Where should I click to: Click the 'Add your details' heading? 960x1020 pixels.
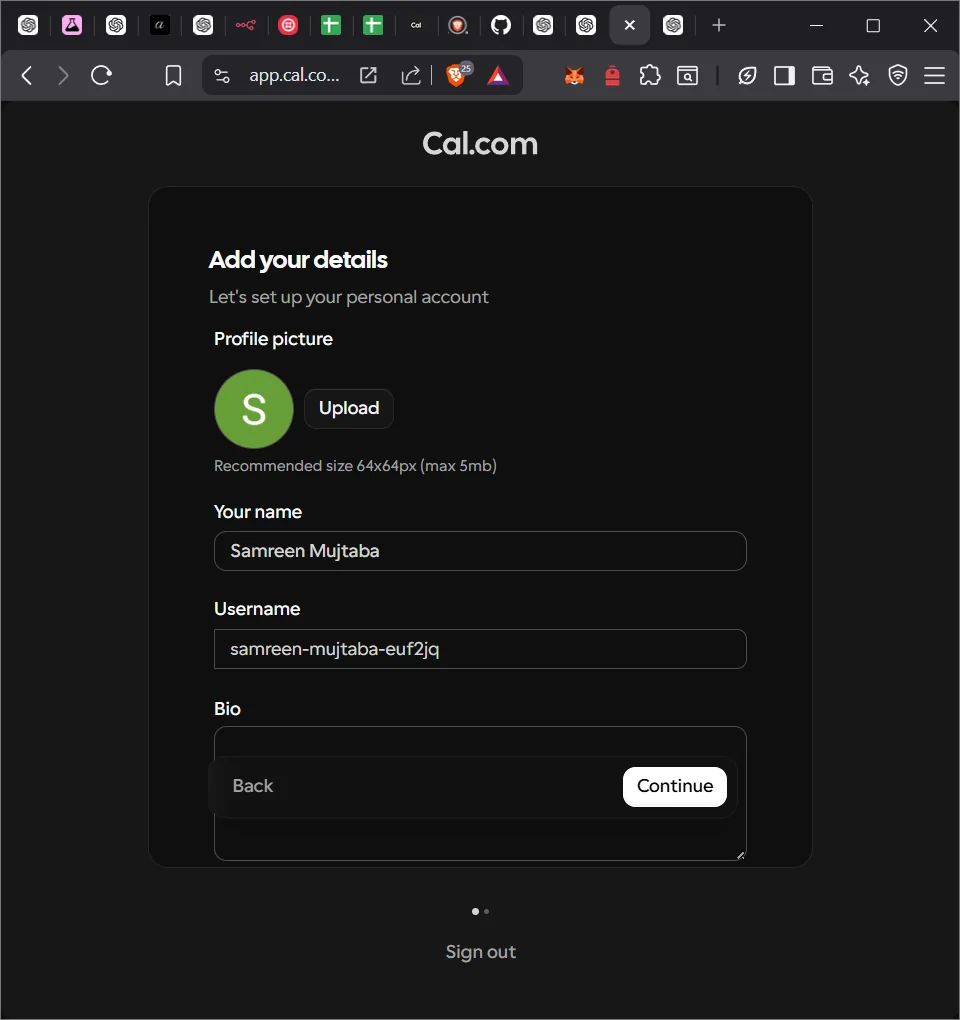point(298,260)
